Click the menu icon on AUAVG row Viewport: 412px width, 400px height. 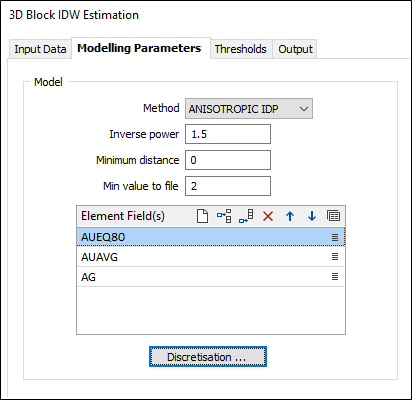tap(335, 257)
